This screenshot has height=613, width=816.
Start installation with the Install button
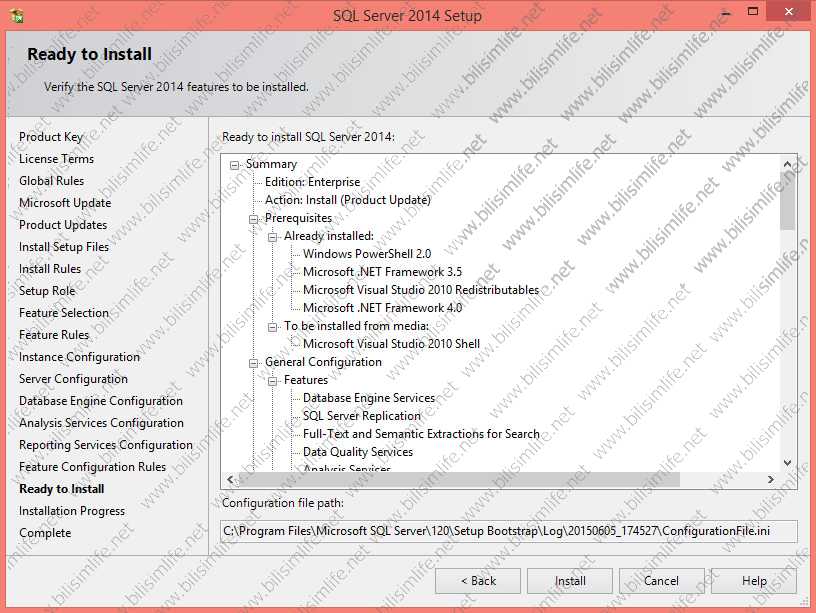pyautogui.click(x=570, y=581)
